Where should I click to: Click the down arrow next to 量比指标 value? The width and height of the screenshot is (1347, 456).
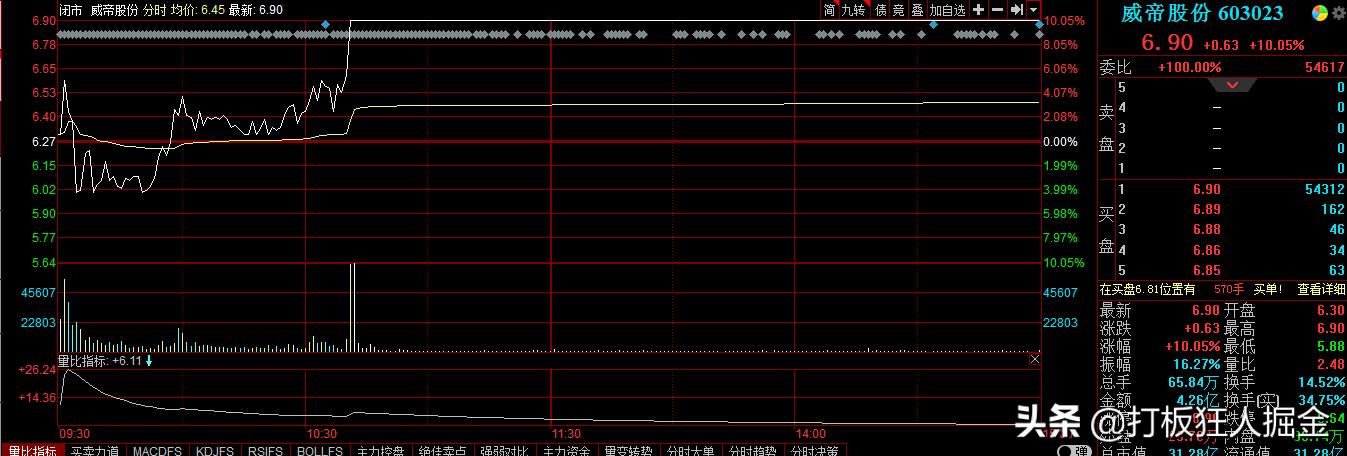click(x=149, y=360)
